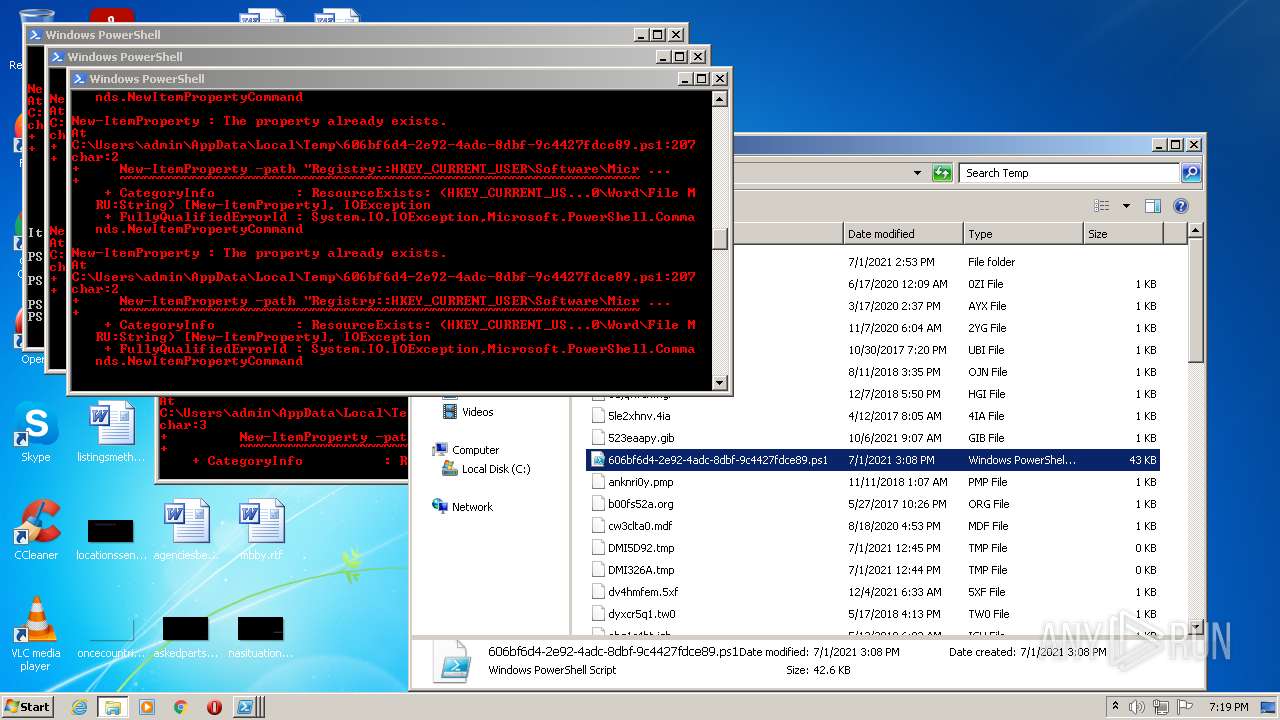
Task: Select the listingsmeth Word document icon
Action: (x=111, y=432)
